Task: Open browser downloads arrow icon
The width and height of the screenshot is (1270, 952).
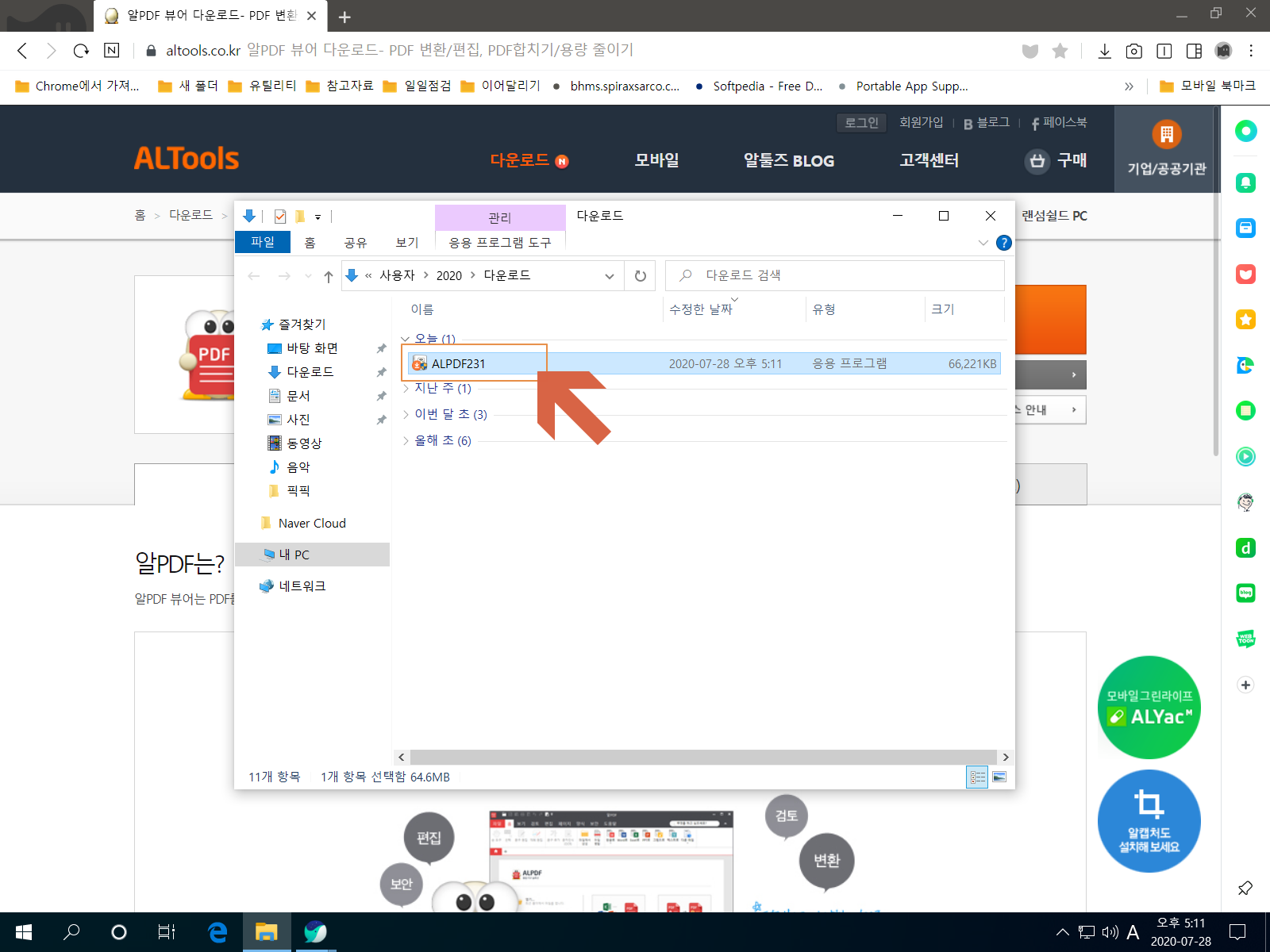Action: pos(1104,51)
